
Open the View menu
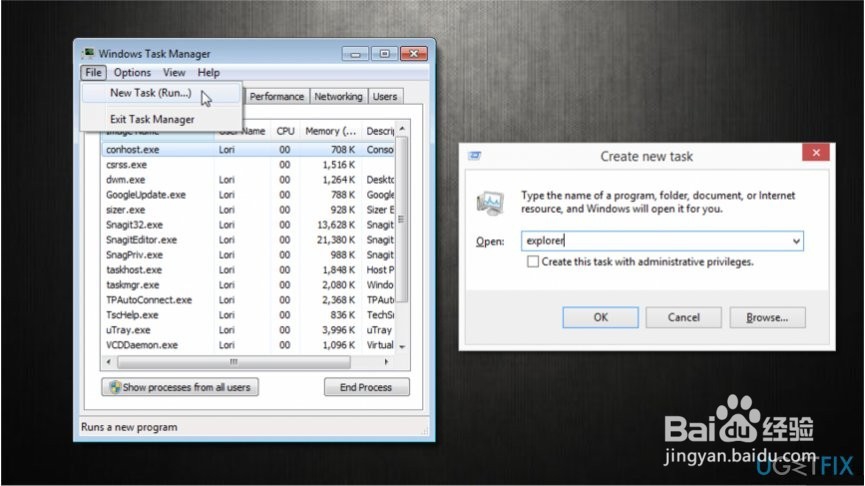174,72
